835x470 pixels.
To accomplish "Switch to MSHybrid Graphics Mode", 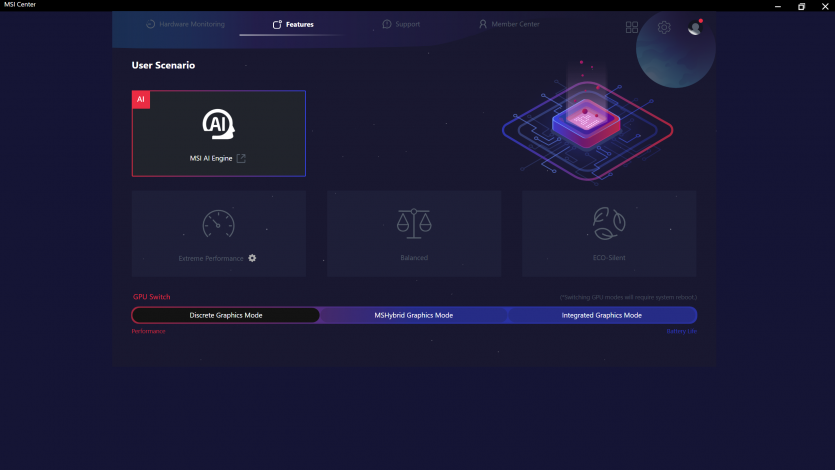I will coord(414,315).
